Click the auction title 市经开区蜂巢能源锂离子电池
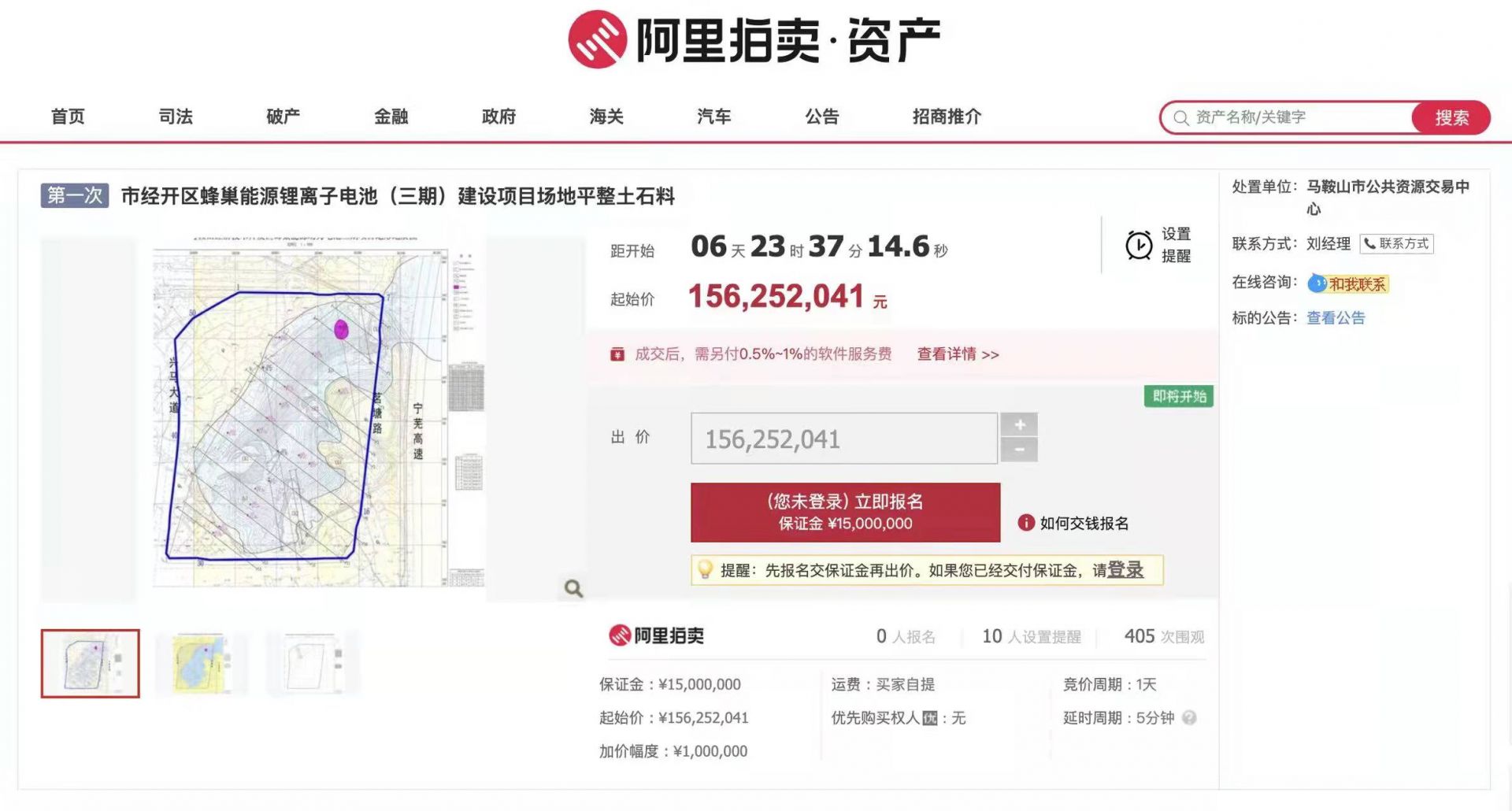The image size is (1512, 811). click(398, 196)
